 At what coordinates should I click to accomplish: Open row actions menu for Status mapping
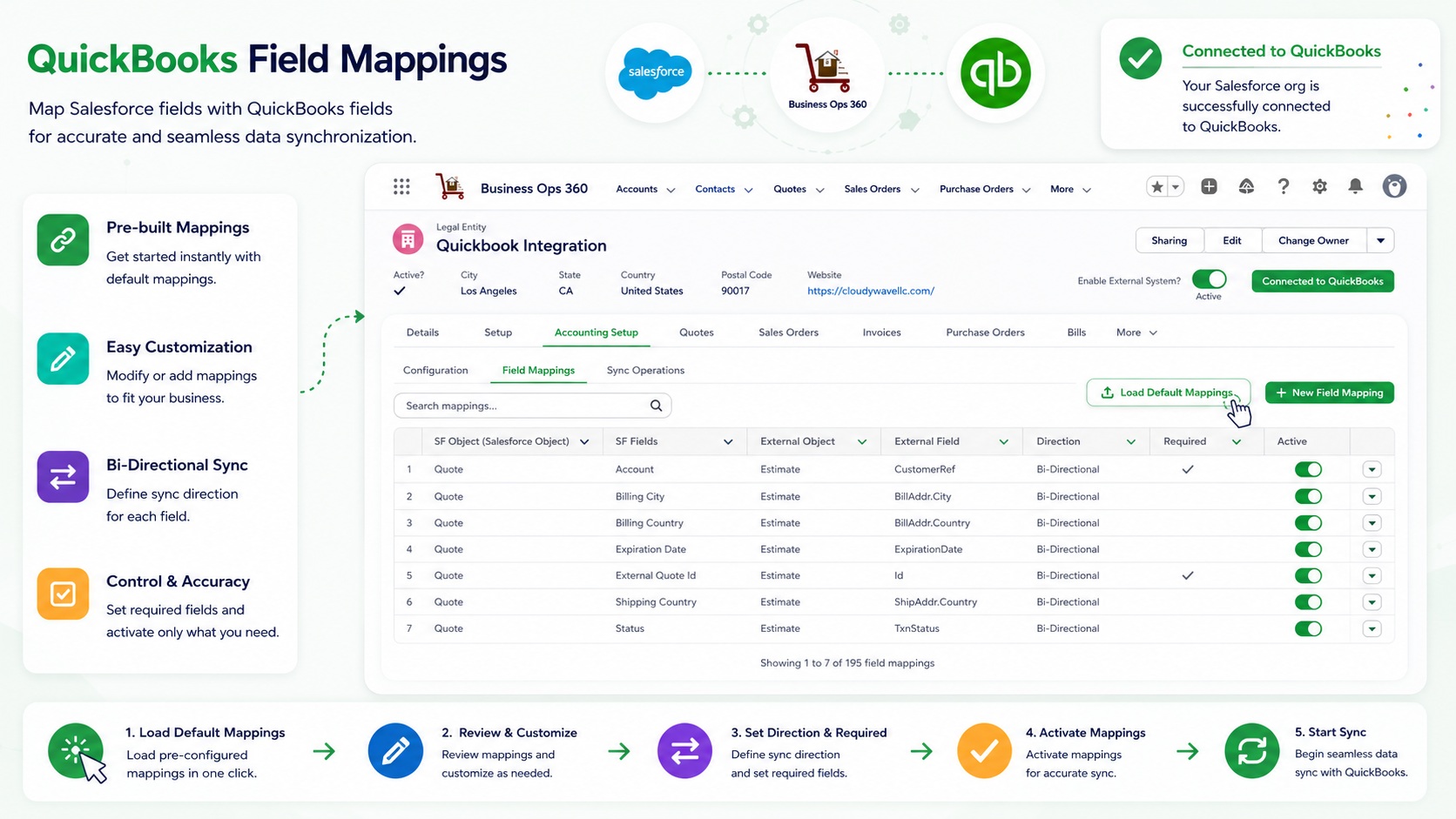click(1372, 628)
